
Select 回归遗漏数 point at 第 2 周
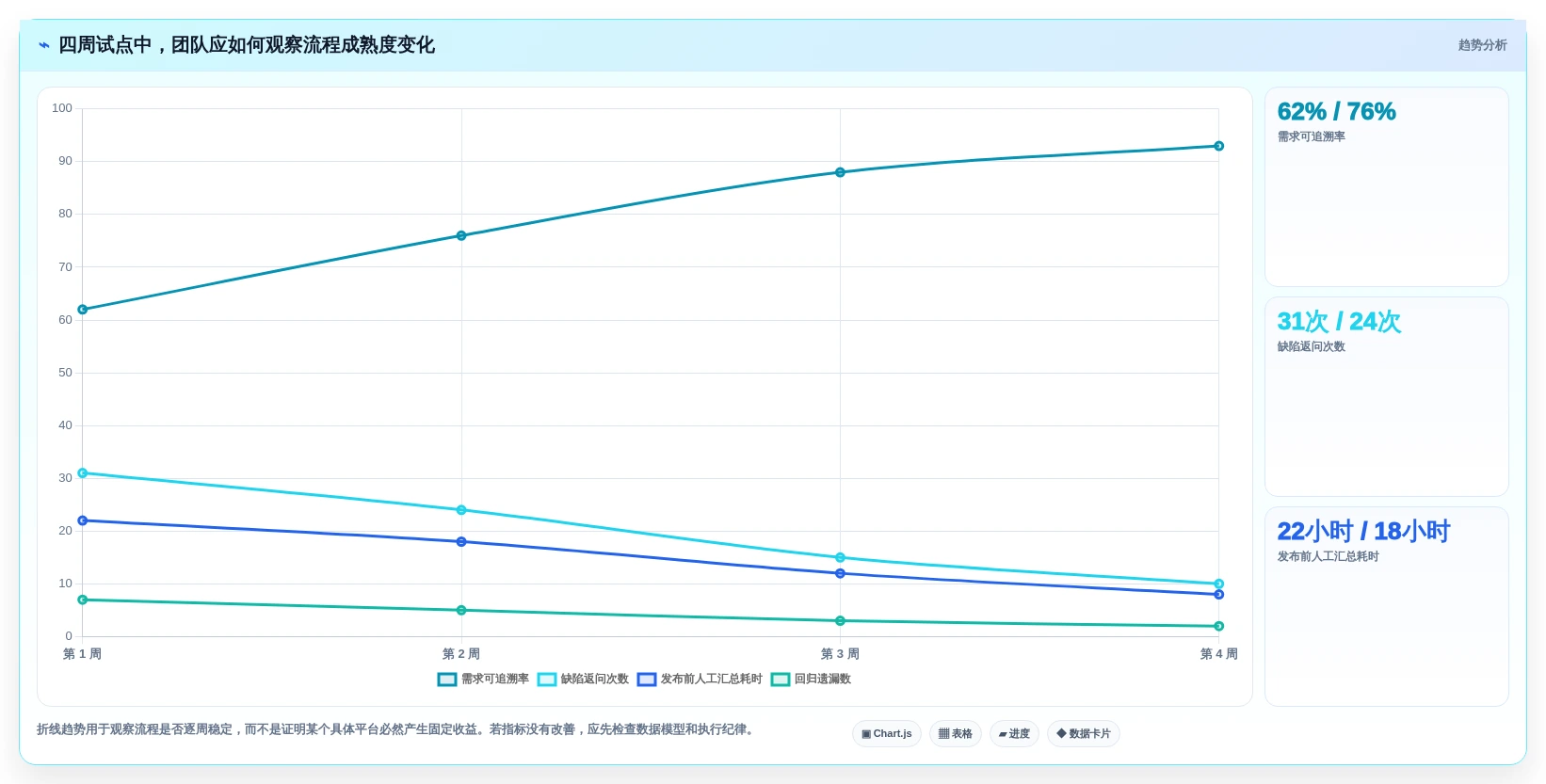461,611
